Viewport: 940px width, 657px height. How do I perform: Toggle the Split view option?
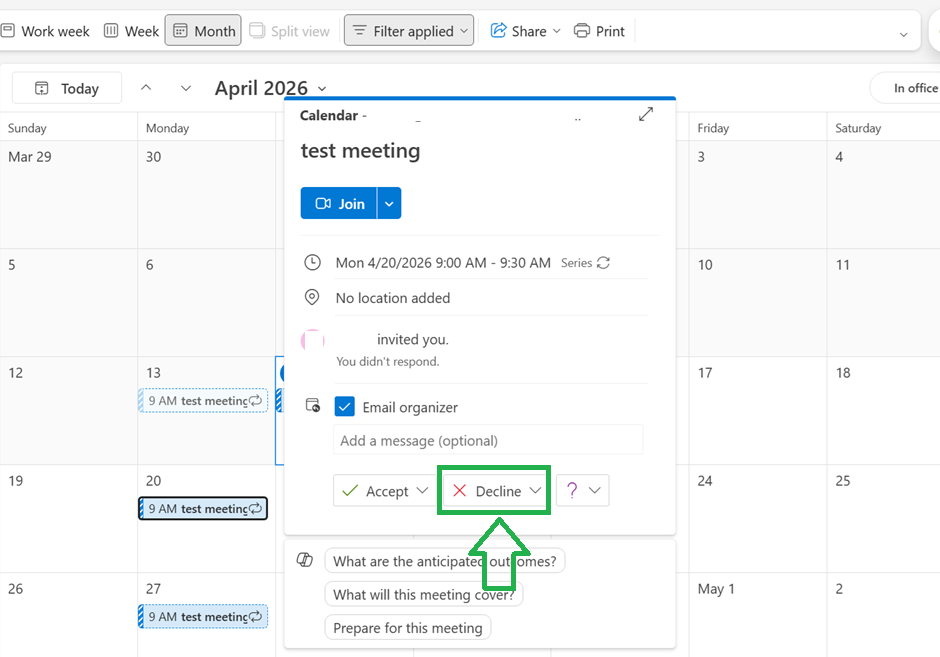[x=290, y=31]
